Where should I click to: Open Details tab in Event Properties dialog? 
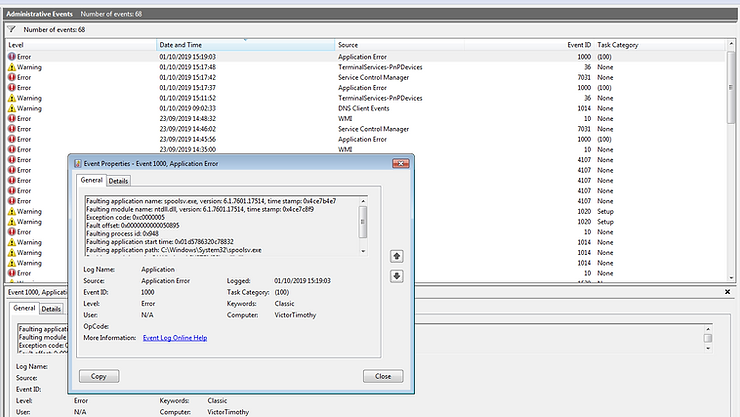point(118,181)
